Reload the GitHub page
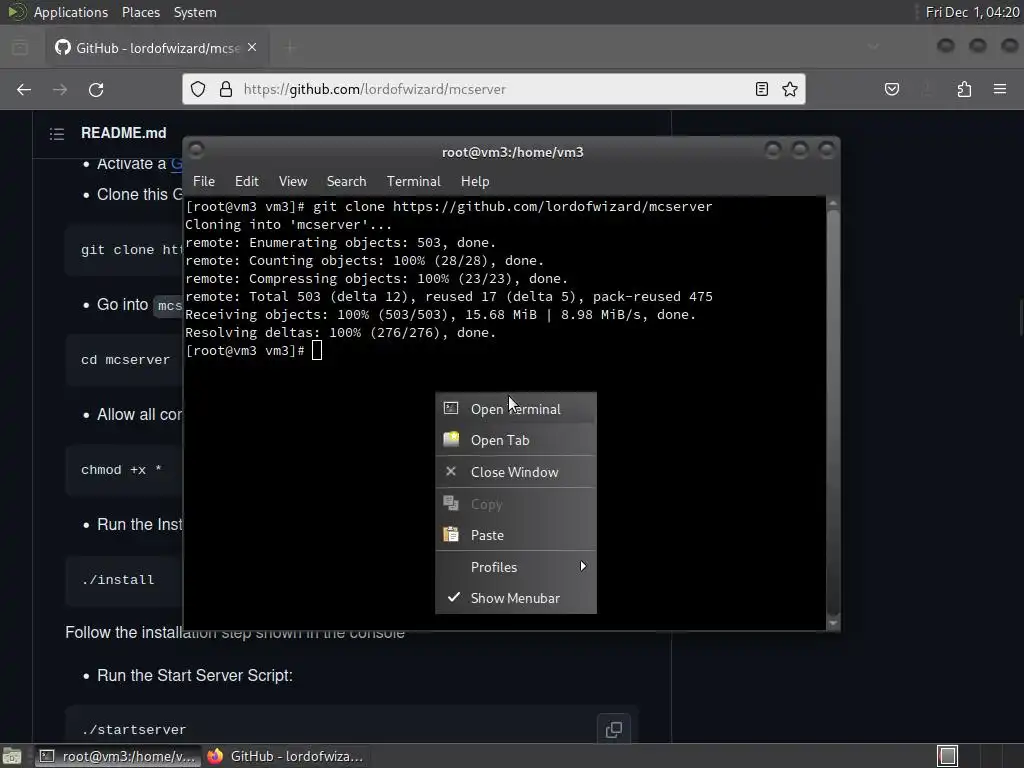 [96, 89]
